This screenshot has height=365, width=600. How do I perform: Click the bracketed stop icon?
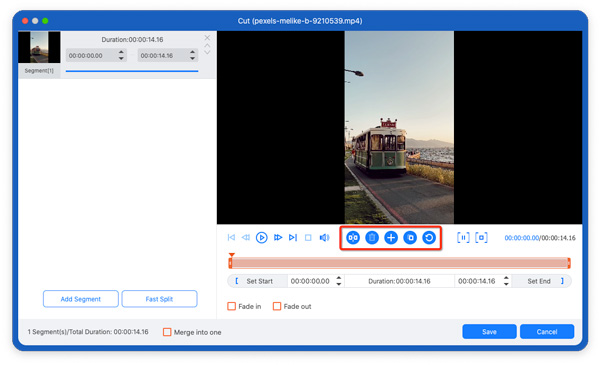[x=481, y=238]
